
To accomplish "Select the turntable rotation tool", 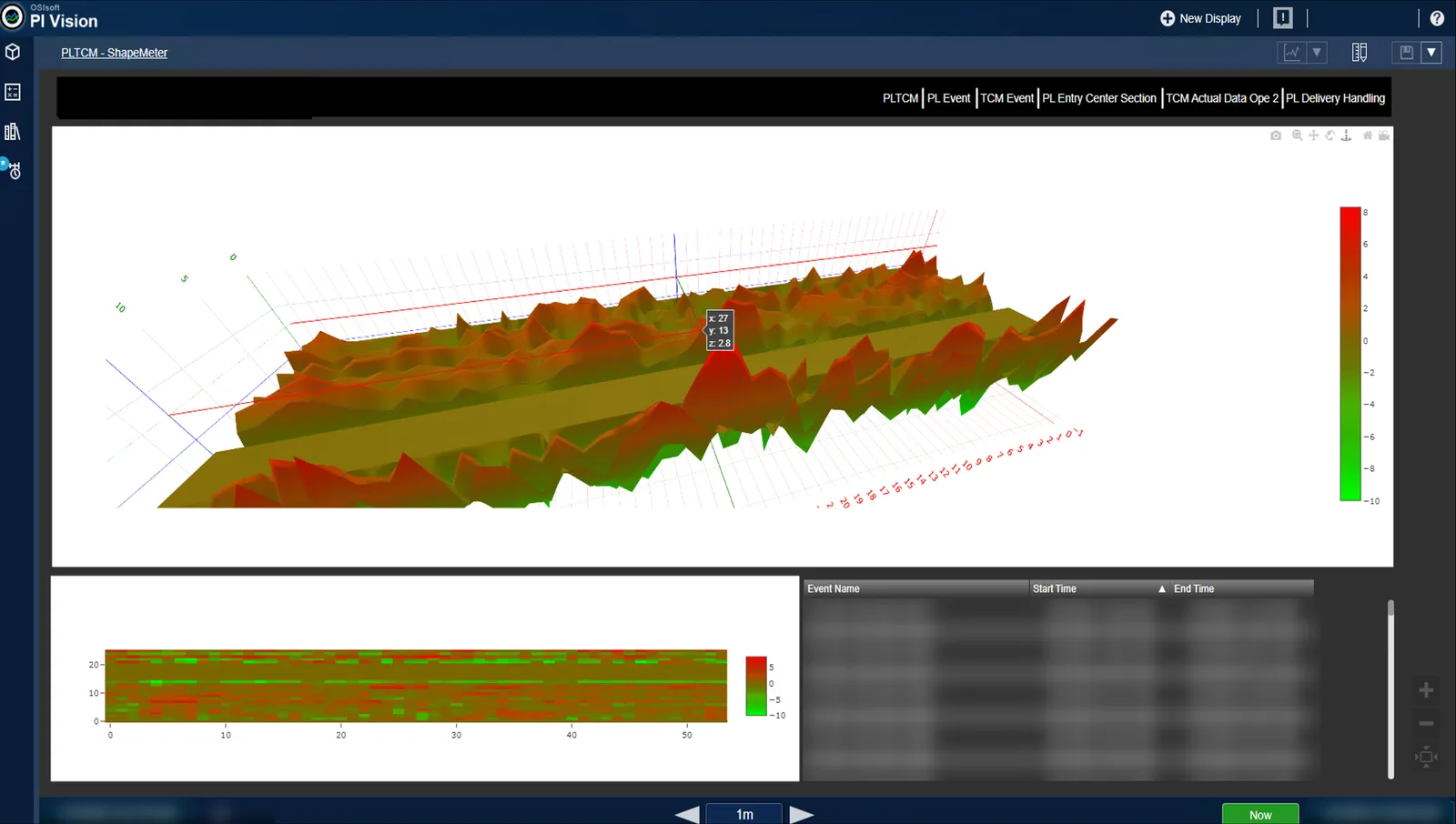I will click(x=1347, y=136).
